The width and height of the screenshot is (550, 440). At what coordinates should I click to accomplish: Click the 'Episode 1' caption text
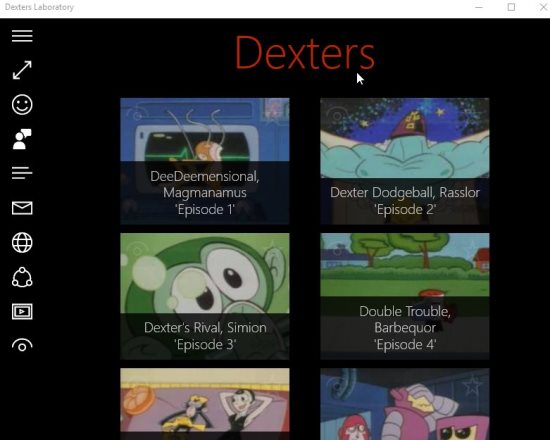(x=205, y=209)
